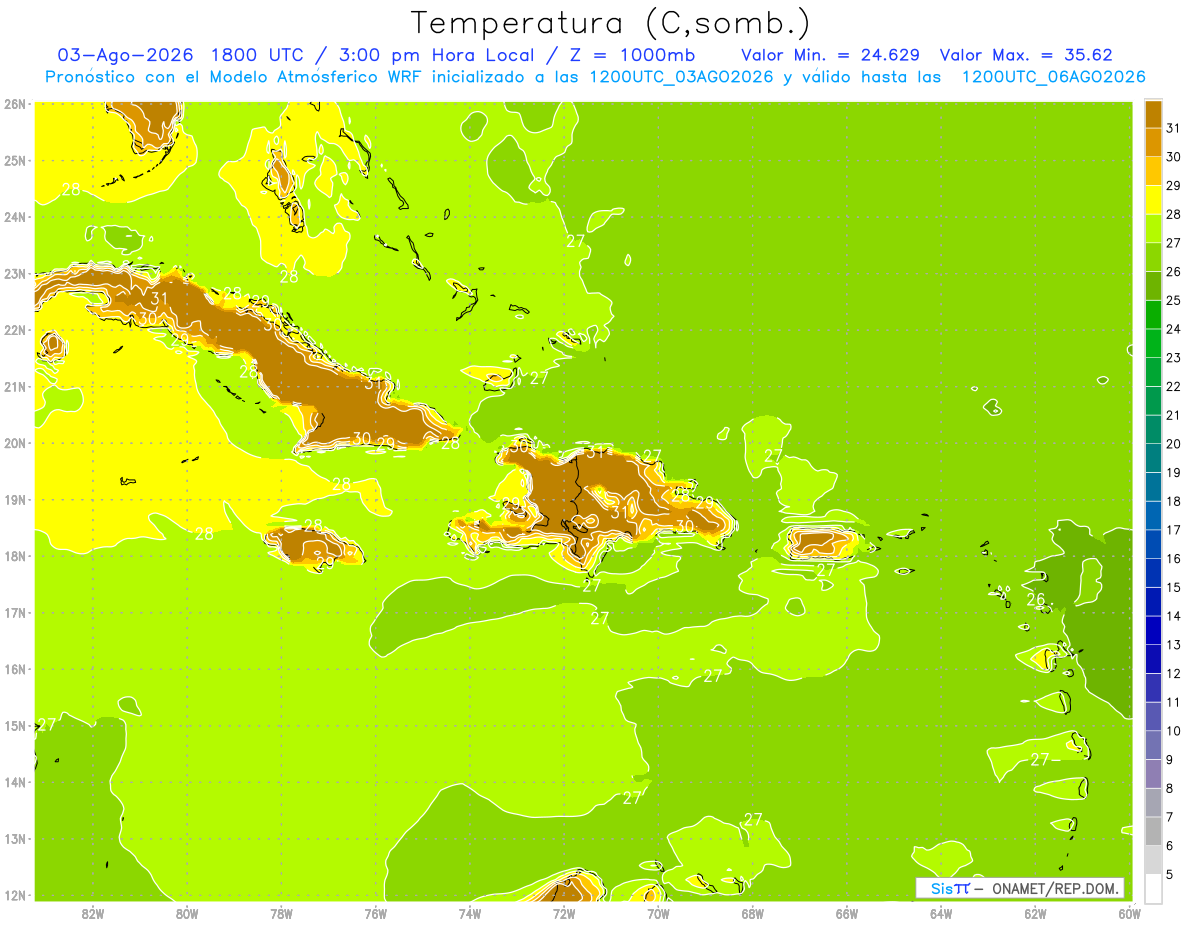This screenshot has height=927, width=1200.
Task: Click the '1800 UTC' time text
Action: pos(259,55)
